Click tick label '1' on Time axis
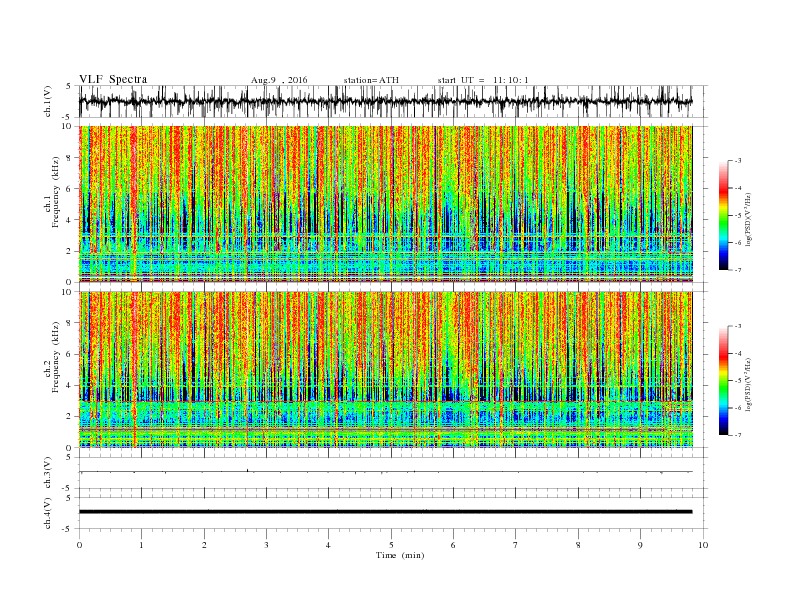The image size is (792, 612). coord(141,545)
